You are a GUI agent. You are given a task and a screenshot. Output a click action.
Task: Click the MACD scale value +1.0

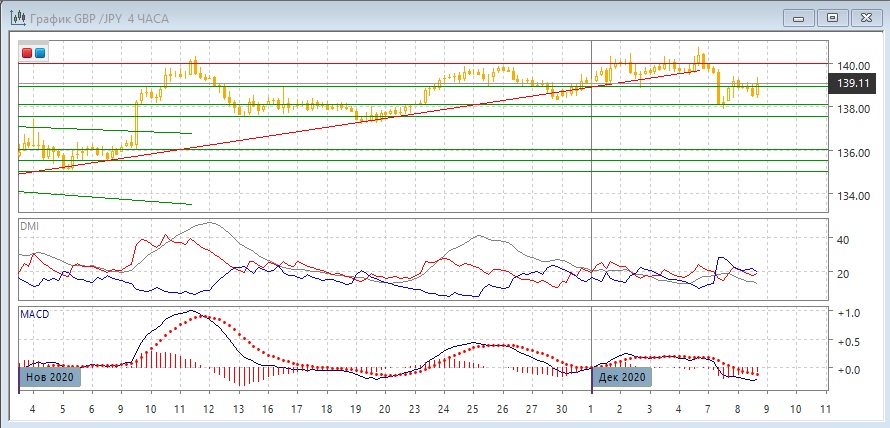(x=848, y=313)
